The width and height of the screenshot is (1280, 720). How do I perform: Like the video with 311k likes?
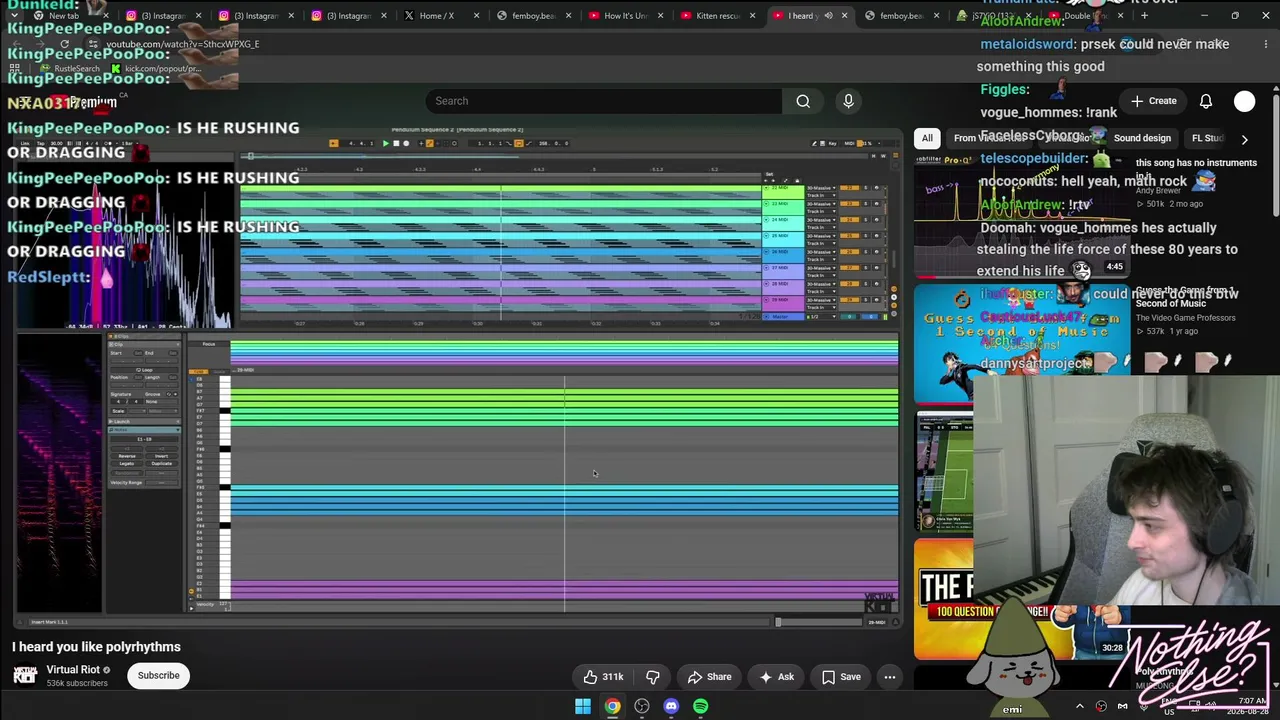point(603,677)
